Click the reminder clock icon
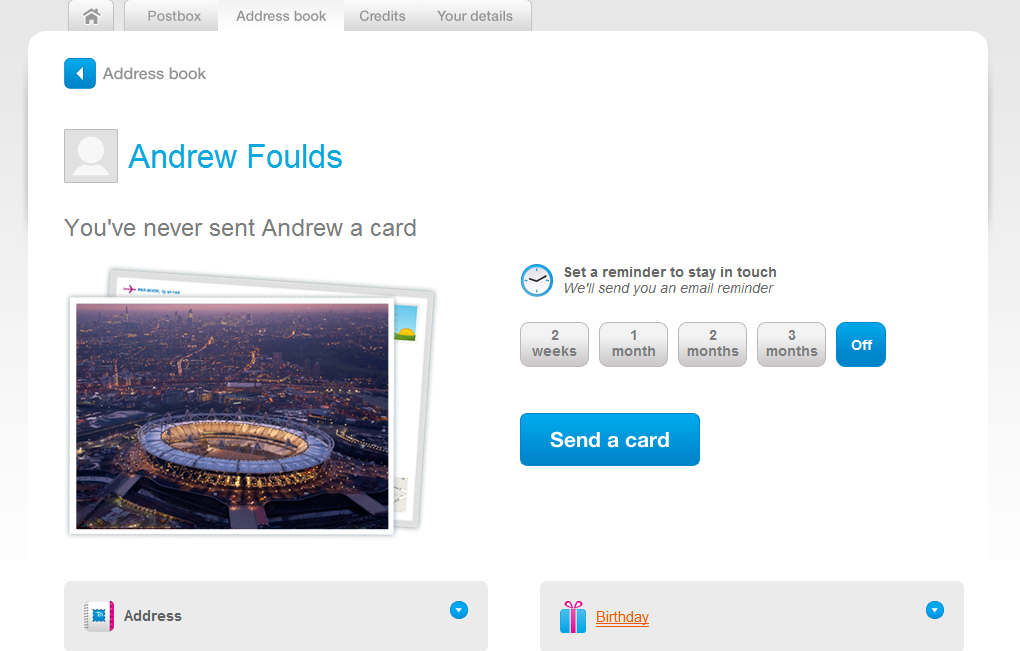1020x651 pixels. click(x=537, y=280)
